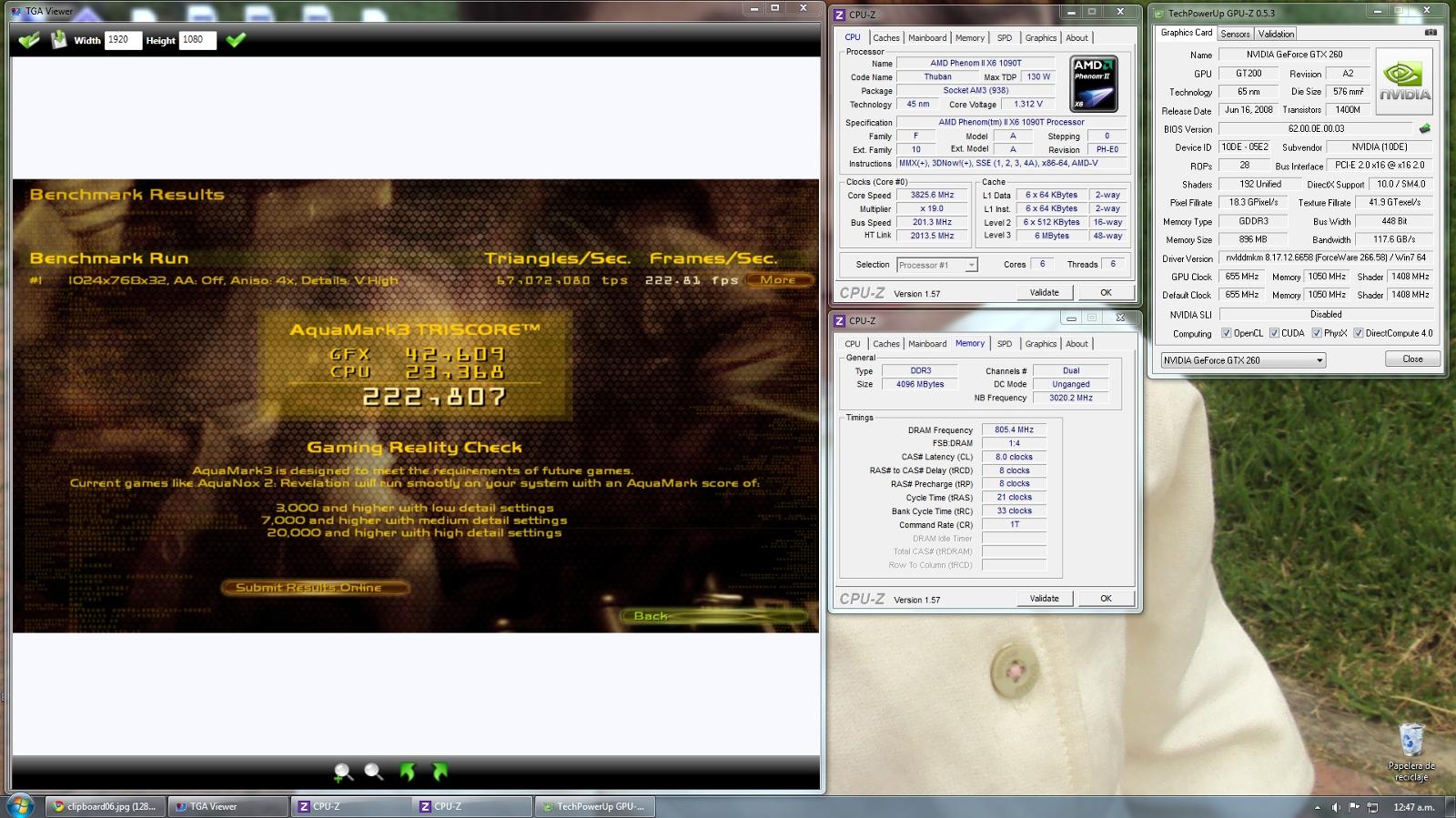Click the Width input field
The width and height of the screenshot is (1456, 818).
tap(123, 40)
